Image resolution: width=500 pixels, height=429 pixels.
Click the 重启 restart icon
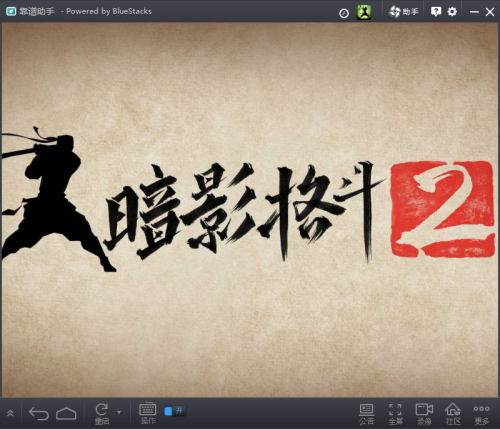pyautogui.click(x=102, y=414)
